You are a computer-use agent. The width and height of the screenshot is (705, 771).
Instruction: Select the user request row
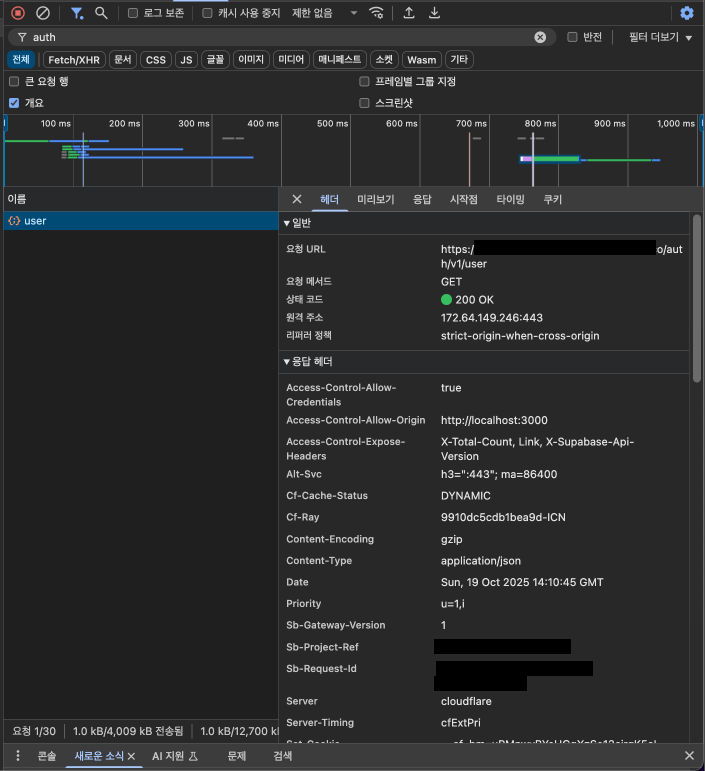point(141,221)
